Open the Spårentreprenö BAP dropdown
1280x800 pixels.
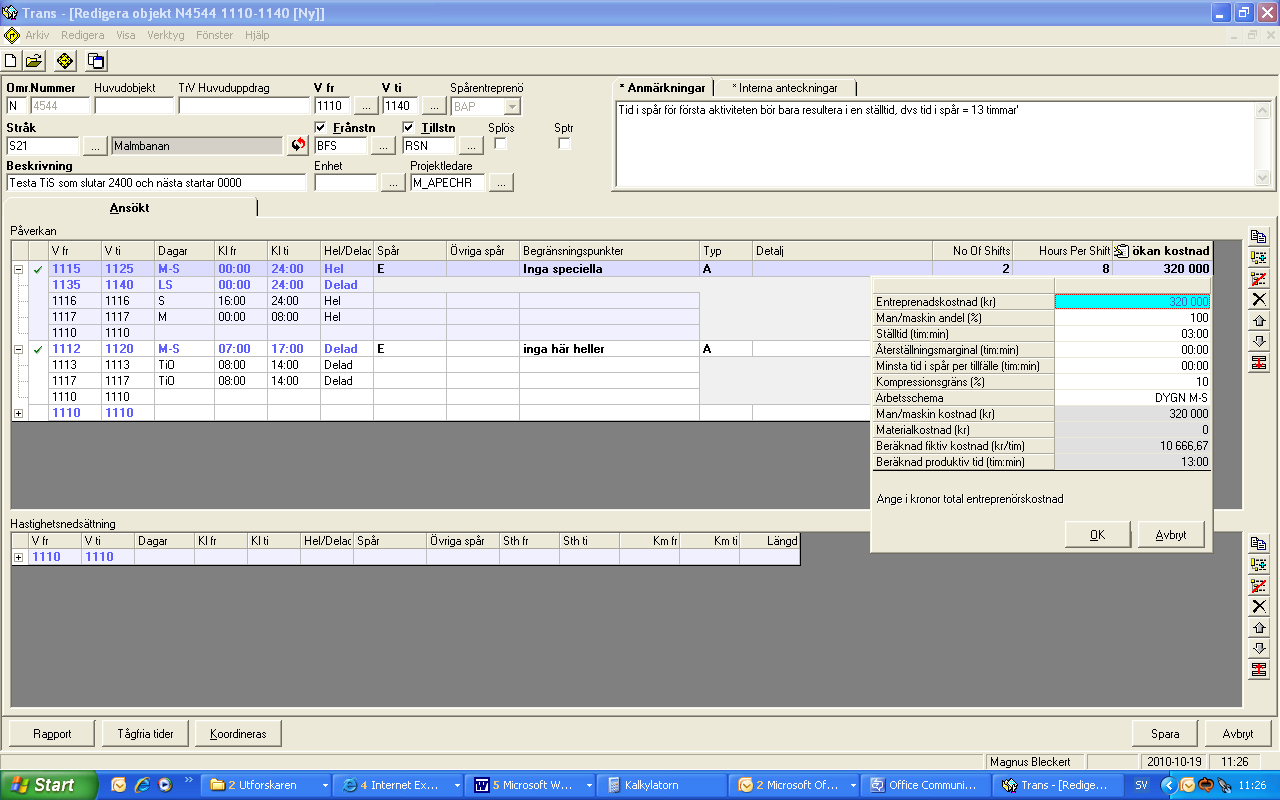512,106
